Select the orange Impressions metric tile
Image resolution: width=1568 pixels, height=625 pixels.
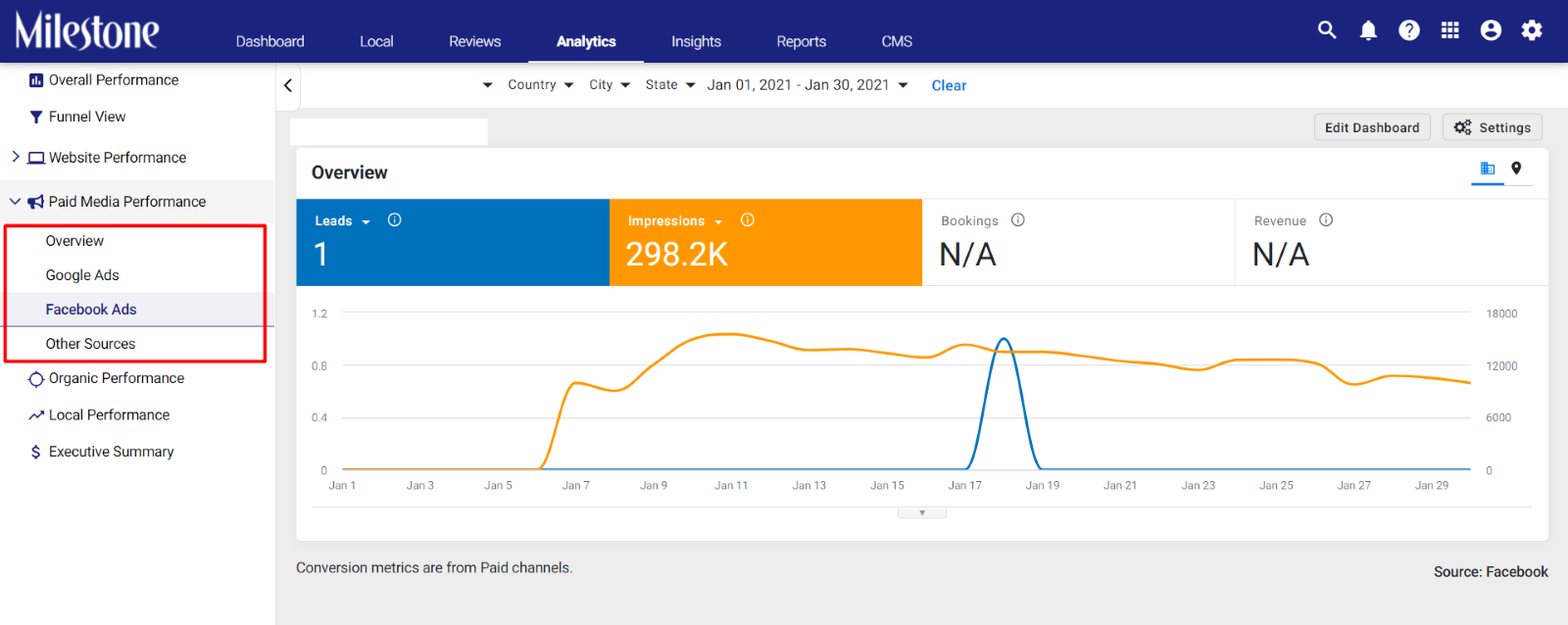765,243
